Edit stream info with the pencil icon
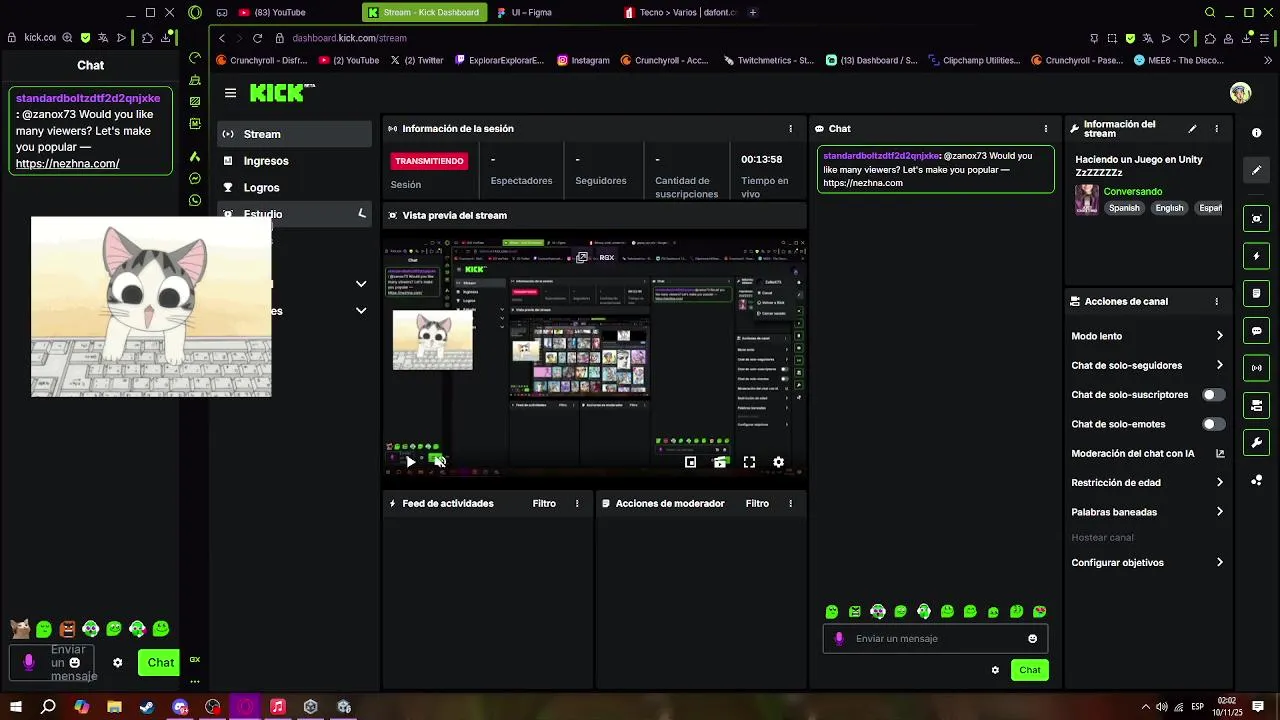This screenshot has height=720, width=1280. coord(1192,129)
